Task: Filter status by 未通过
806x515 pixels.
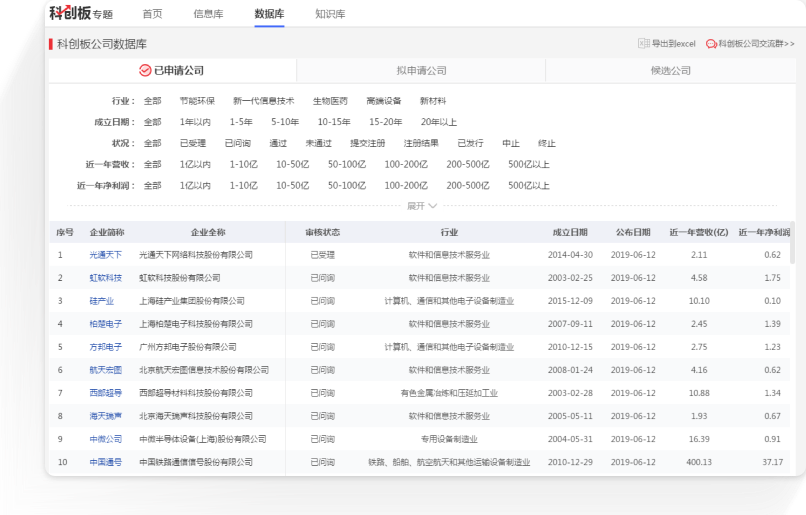Action: pos(319,143)
